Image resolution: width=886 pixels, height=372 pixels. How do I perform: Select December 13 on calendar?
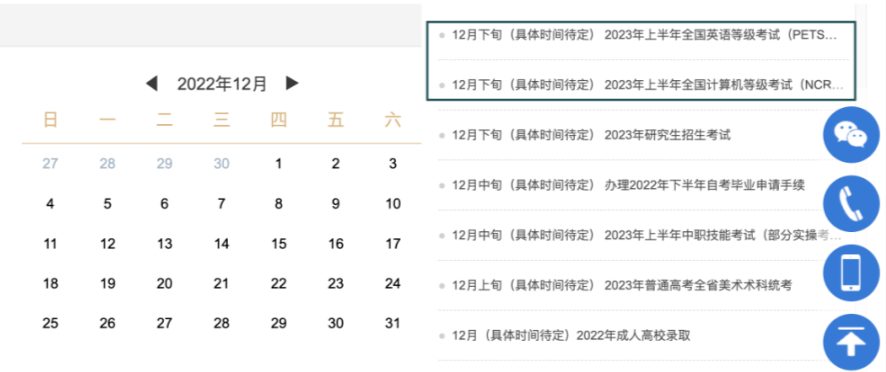pyautogui.click(x=164, y=244)
